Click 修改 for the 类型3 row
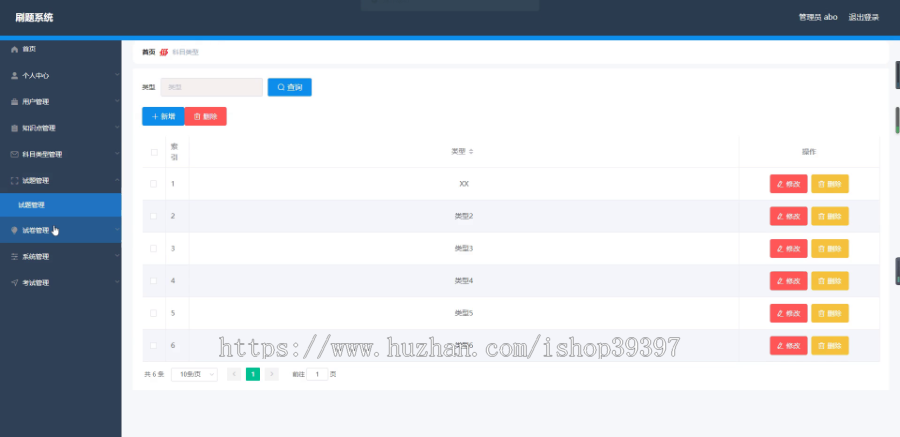900x437 pixels. click(789, 249)
